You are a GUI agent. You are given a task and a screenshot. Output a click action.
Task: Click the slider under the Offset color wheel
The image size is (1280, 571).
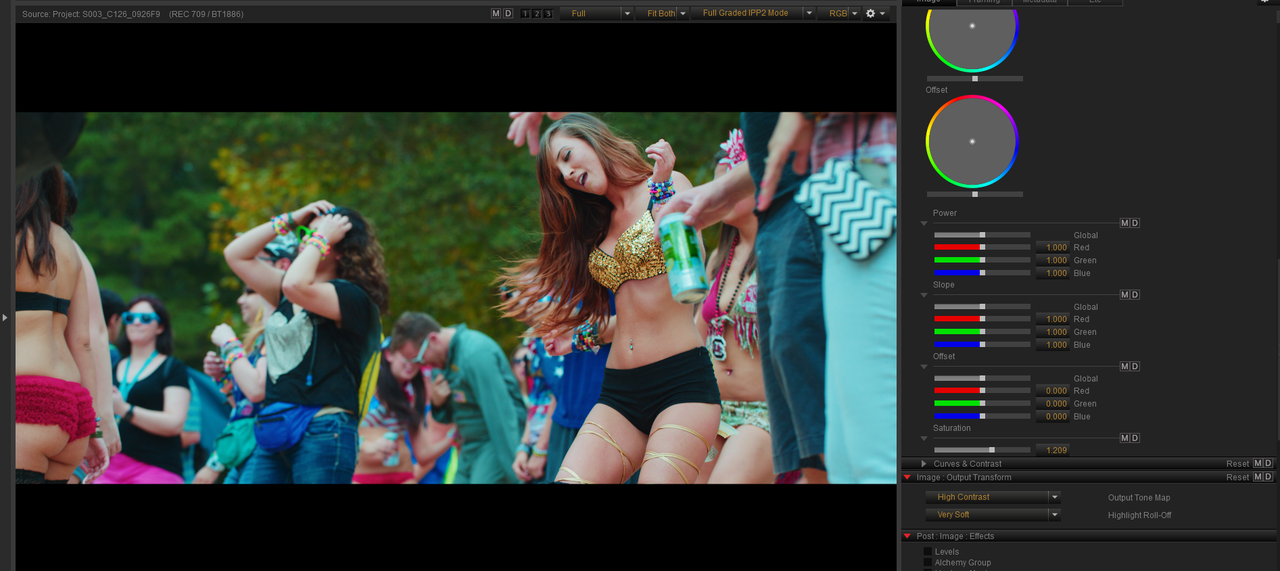975,194
